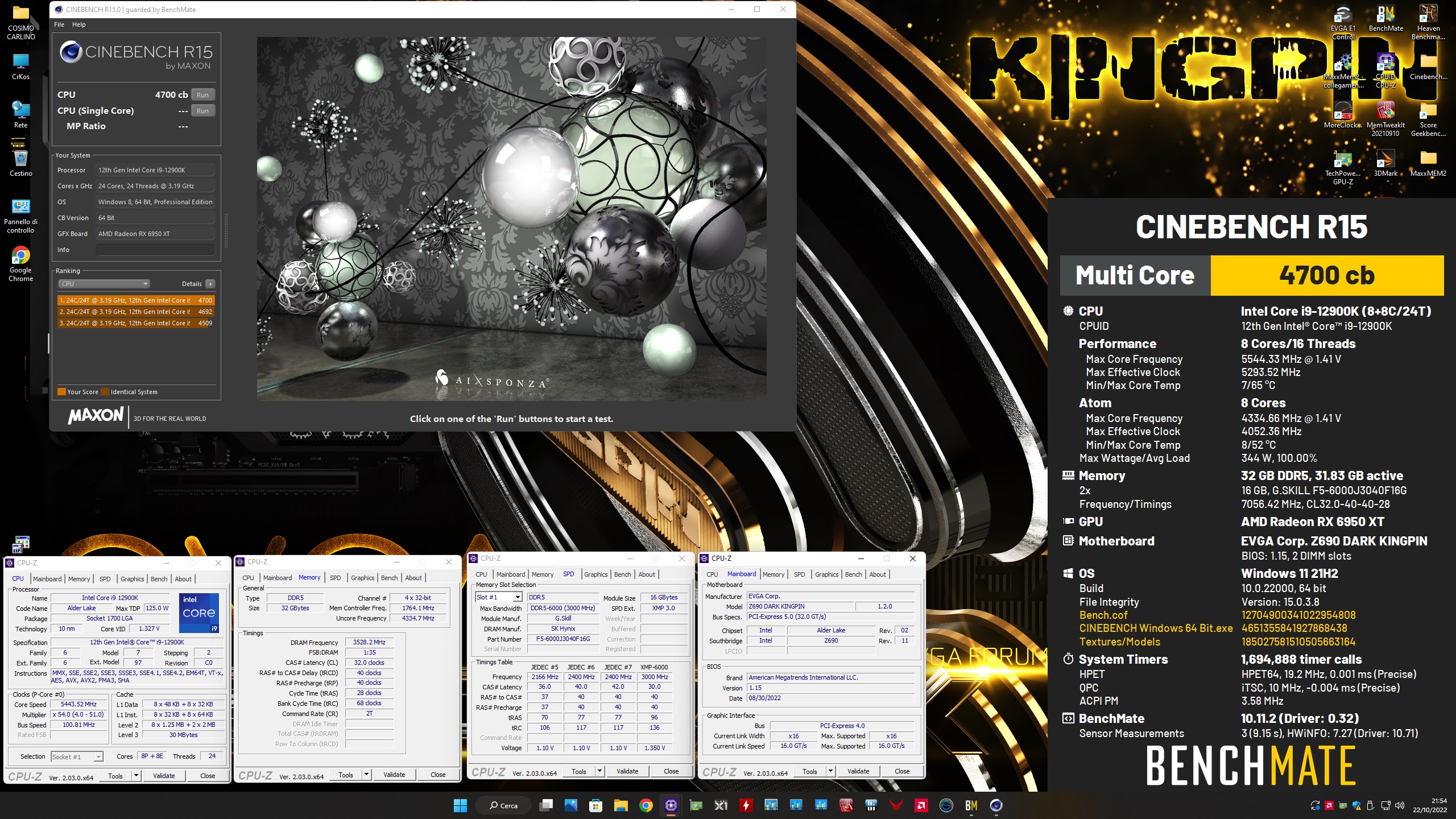Switch to Bench tab in CPU-Z processor window
The width and height of the screenshot is (1456, 819).
[x=159, y=579]
